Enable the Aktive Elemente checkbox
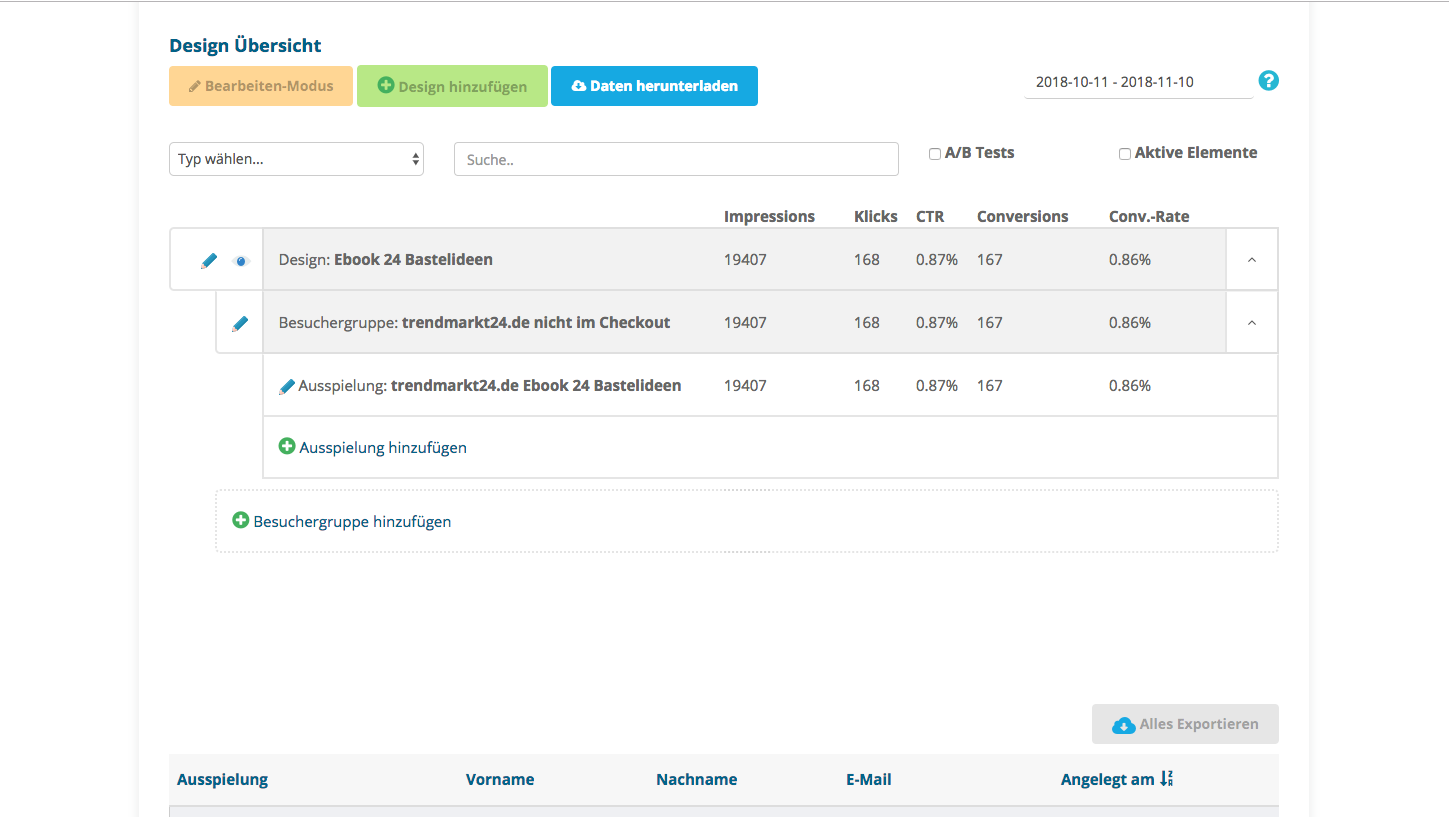Screen dimensions: 1449x817 (x=1125, y=154)
